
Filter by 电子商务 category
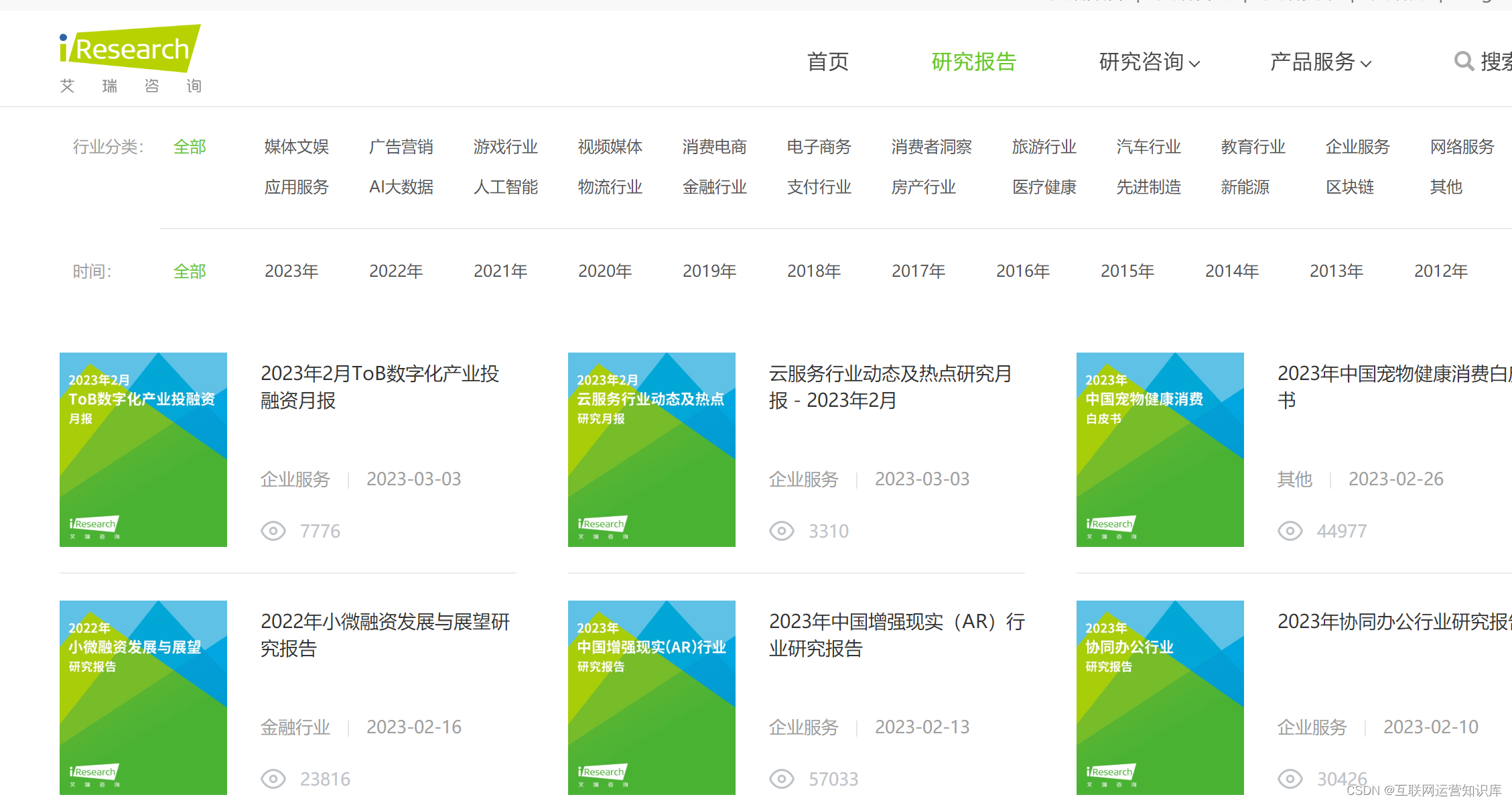coord(819,147)
